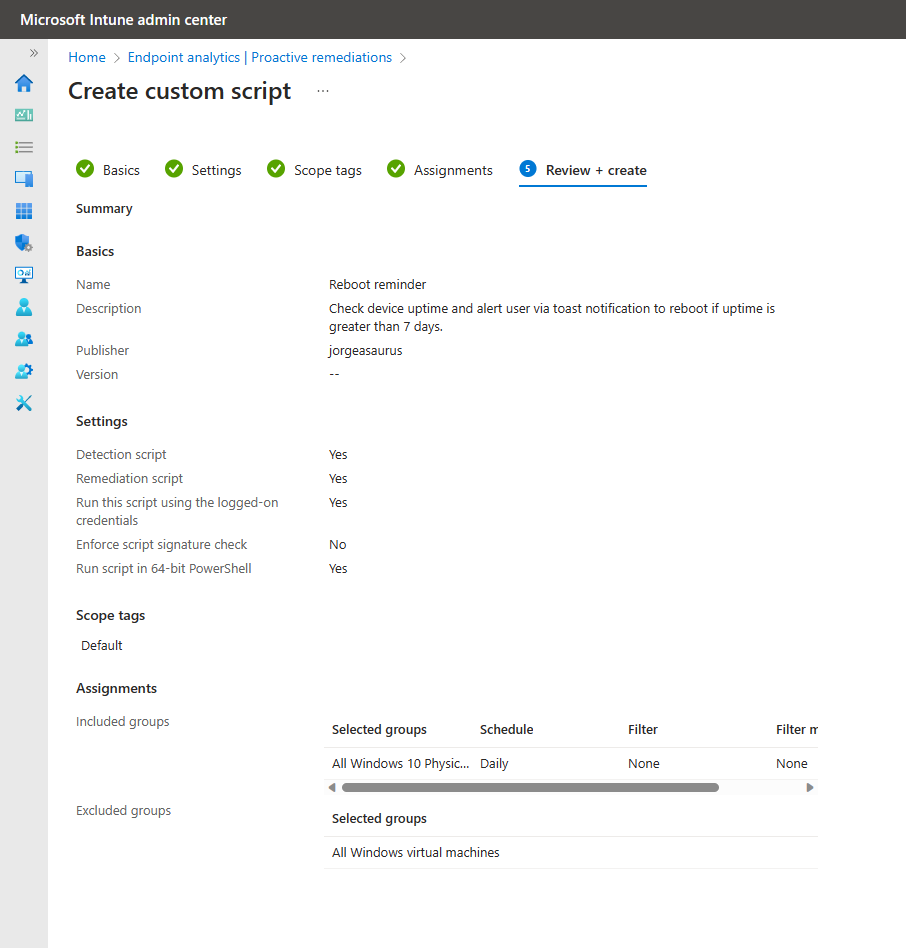Click the horizontal scrollbar under Included groups

pyautogui.click(x=530, y=788)
